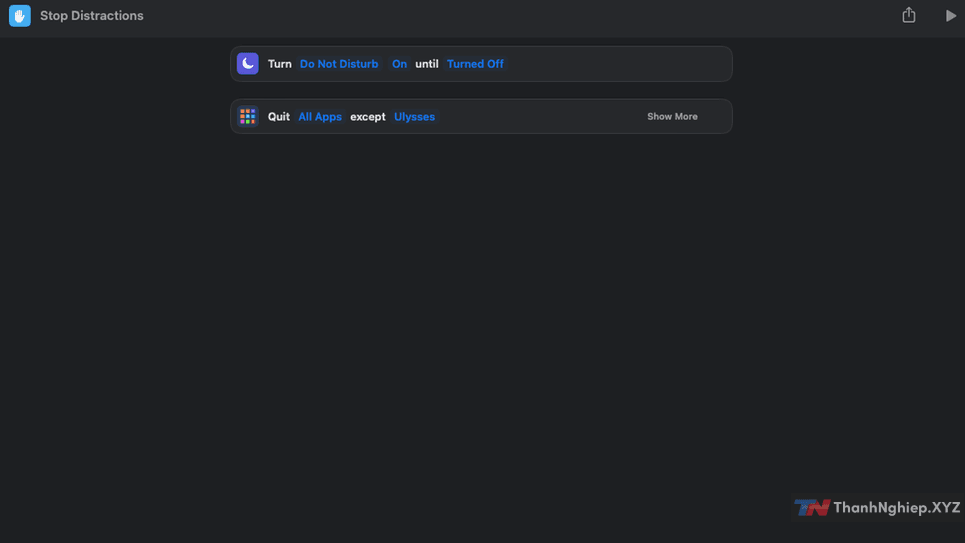Image resolution: width=965 pixels, height=543 pixels.
Task: Edit the Ulysses exception parameter
Action: (414, 117)
